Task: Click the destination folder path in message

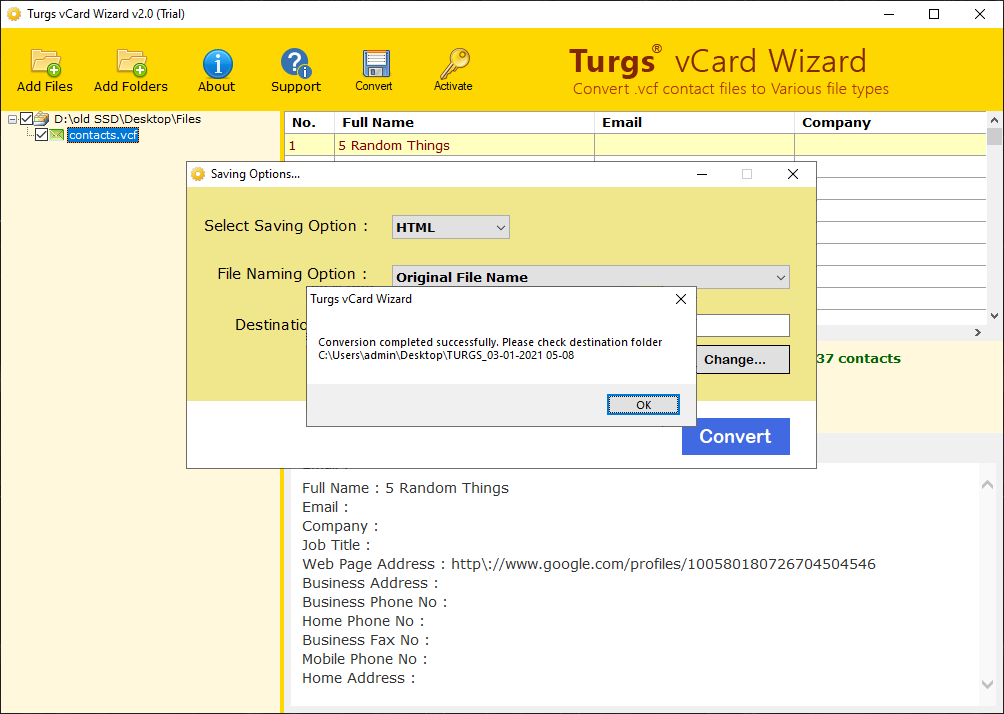Action: (x=446, y=355)
